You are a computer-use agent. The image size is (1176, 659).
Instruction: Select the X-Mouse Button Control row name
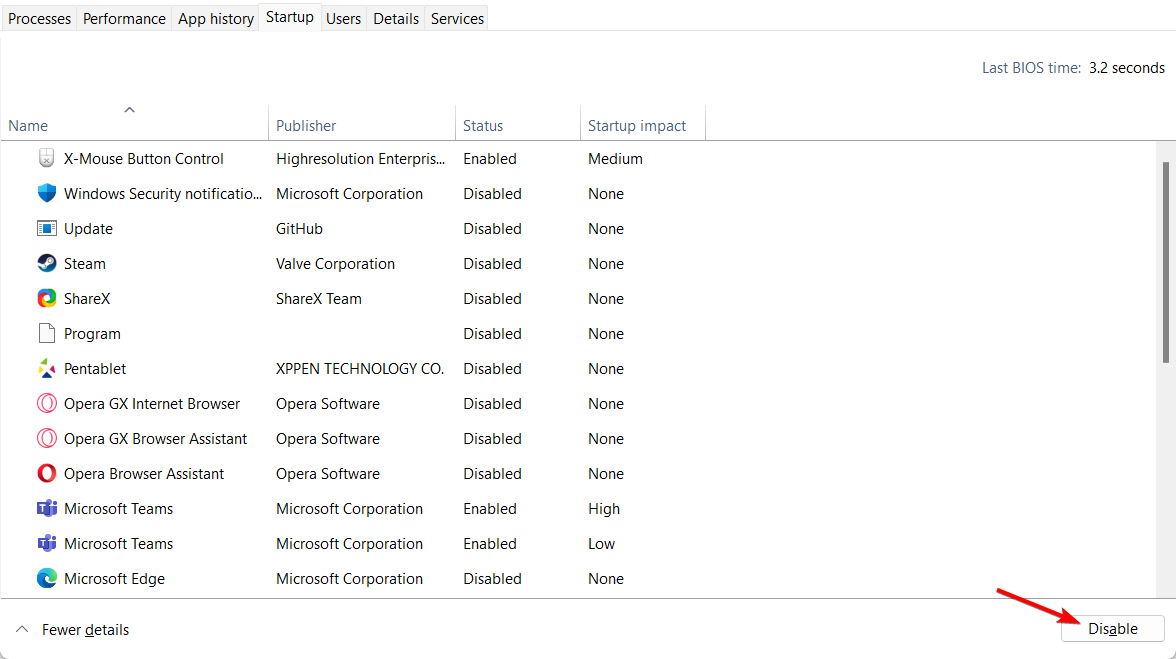(143, 159)
